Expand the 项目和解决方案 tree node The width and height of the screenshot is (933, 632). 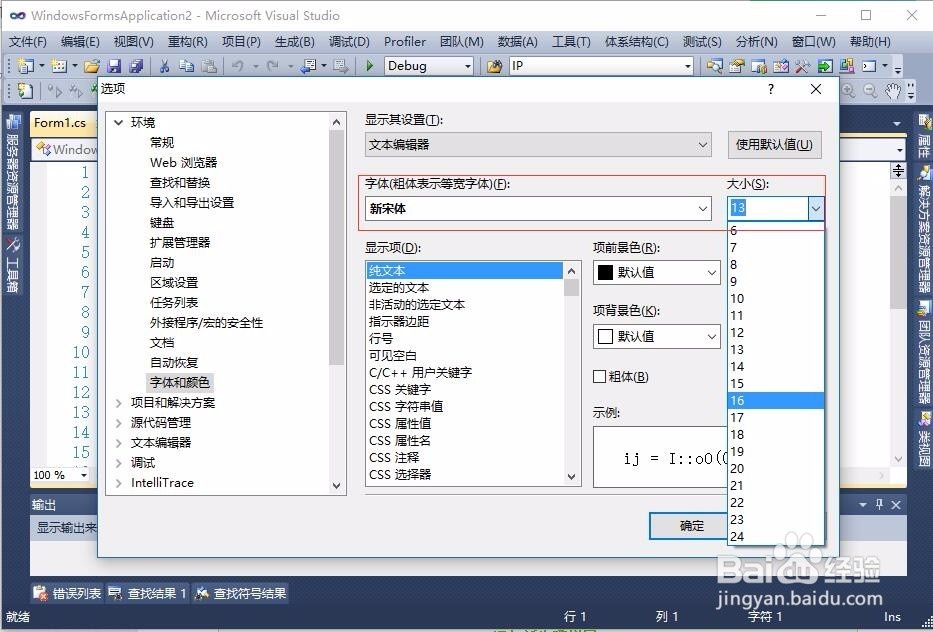coord(119,403)
